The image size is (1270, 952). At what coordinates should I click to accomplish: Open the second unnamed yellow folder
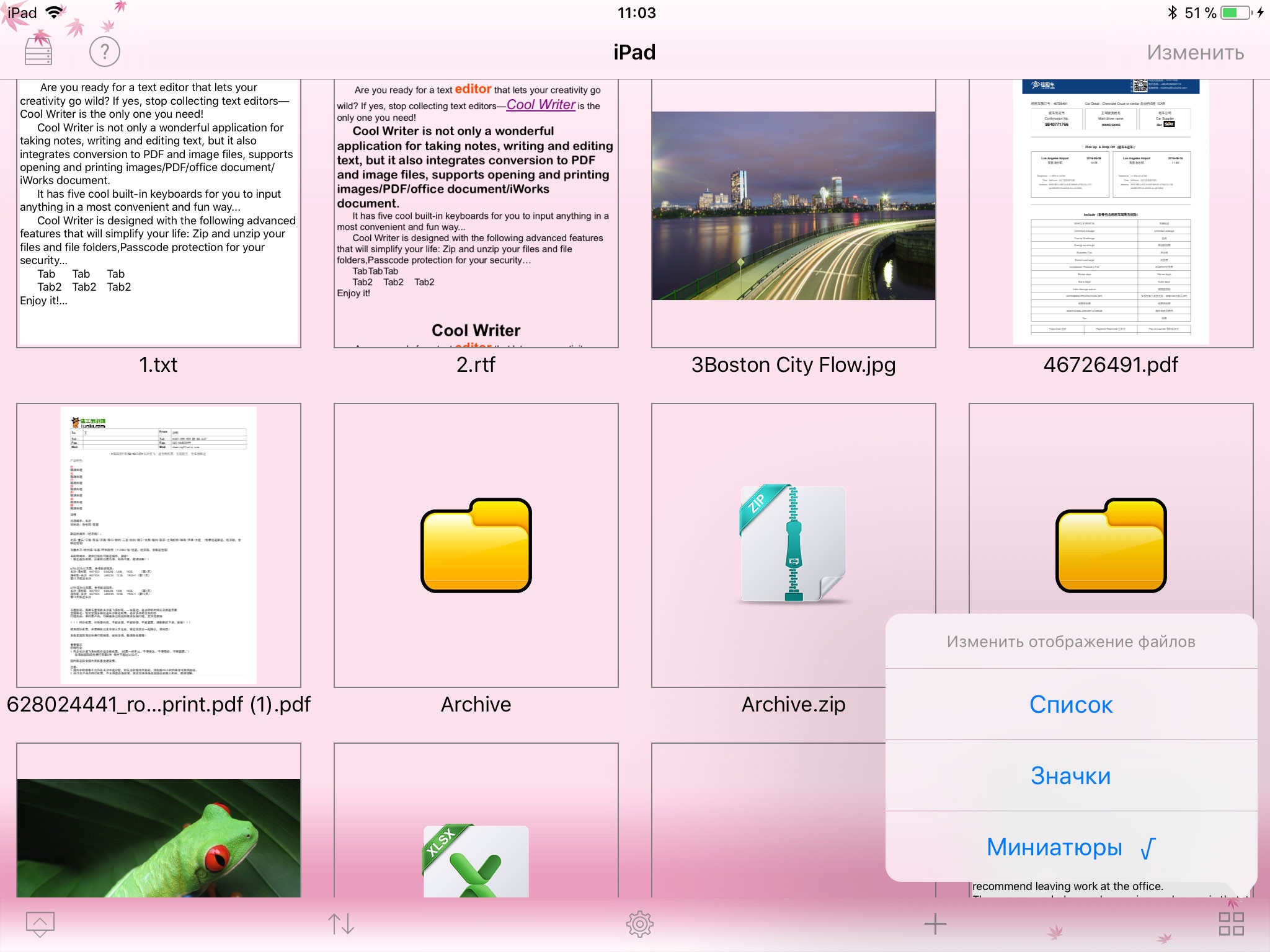1111,544
